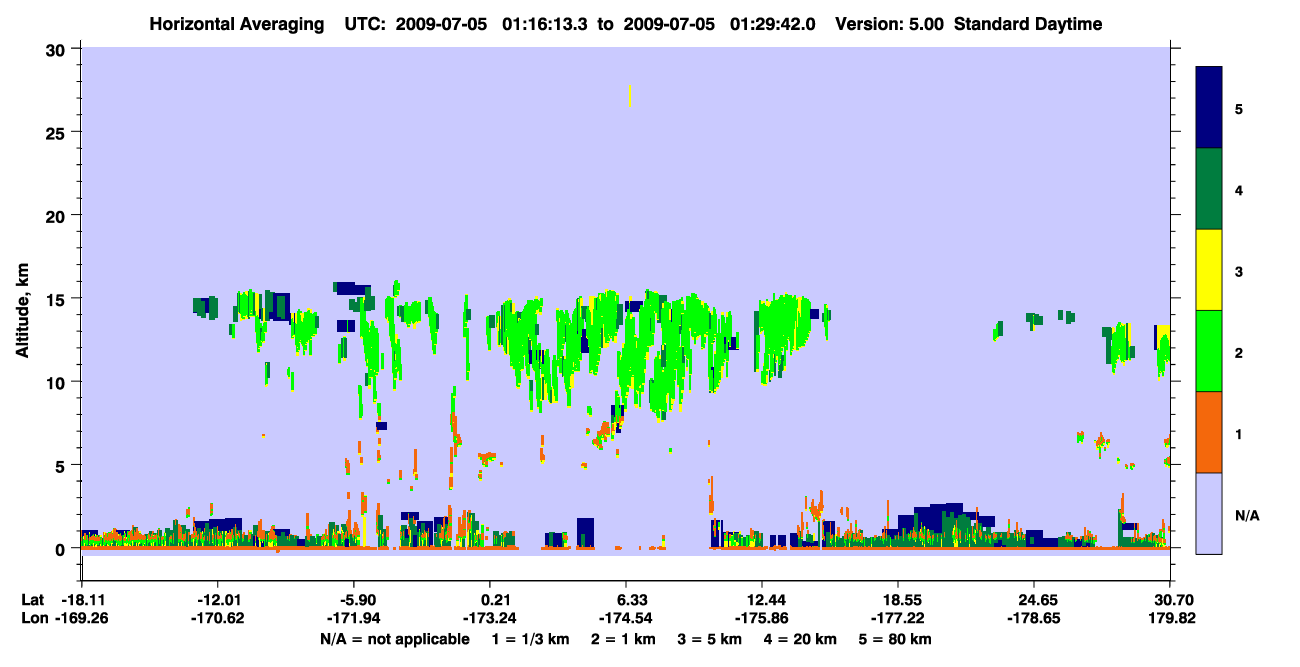Click the bright green legend swatch labeled 2

pyautogui.click(x=1209, y=351)
